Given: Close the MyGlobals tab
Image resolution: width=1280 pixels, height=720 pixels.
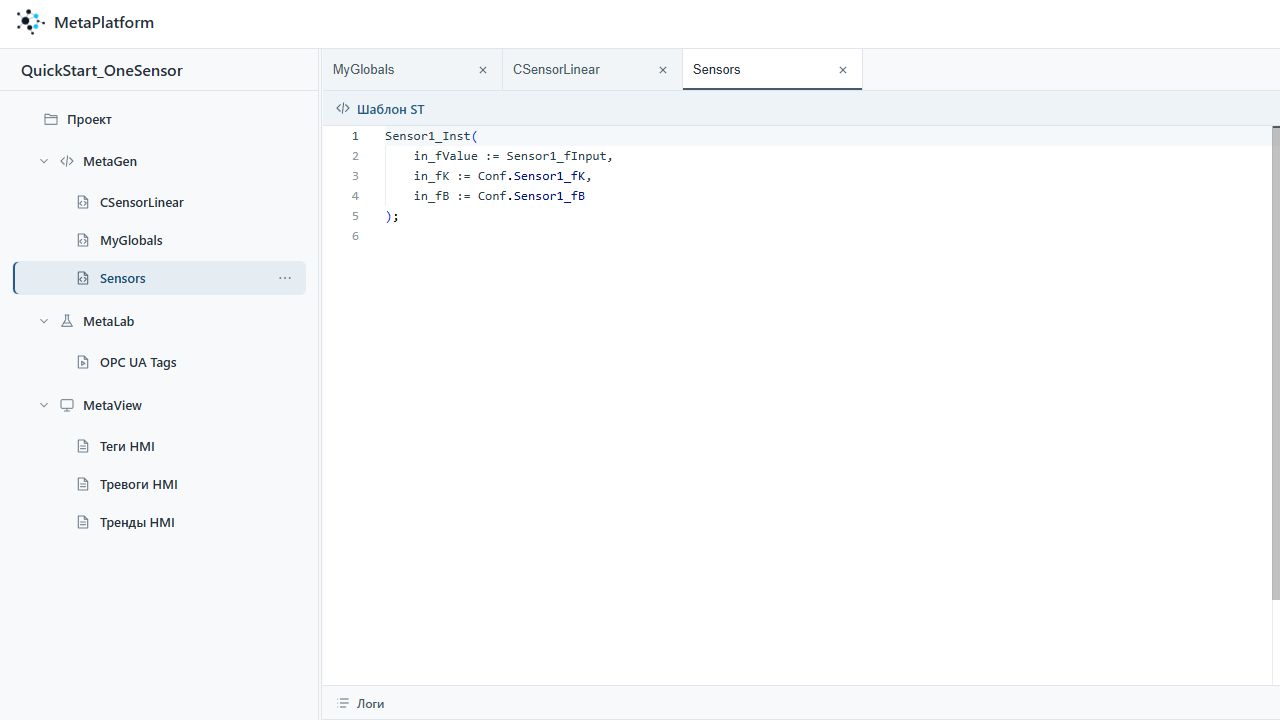Looking at the screenshot, I should 483,70.
